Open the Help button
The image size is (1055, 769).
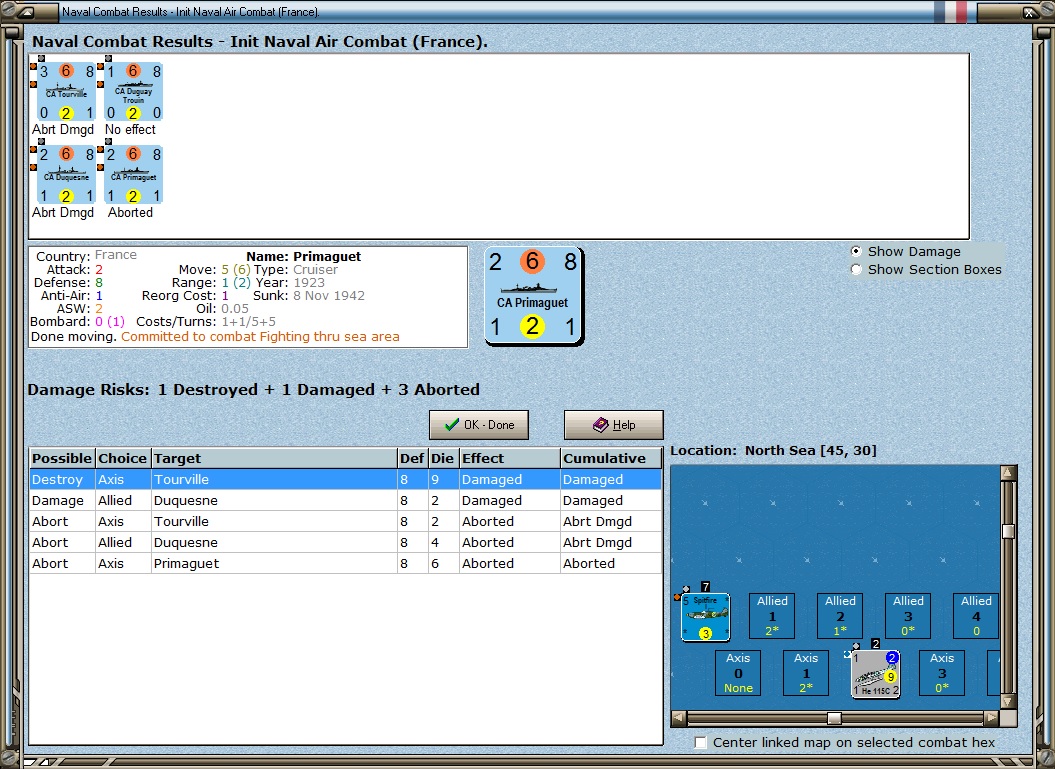614,425
